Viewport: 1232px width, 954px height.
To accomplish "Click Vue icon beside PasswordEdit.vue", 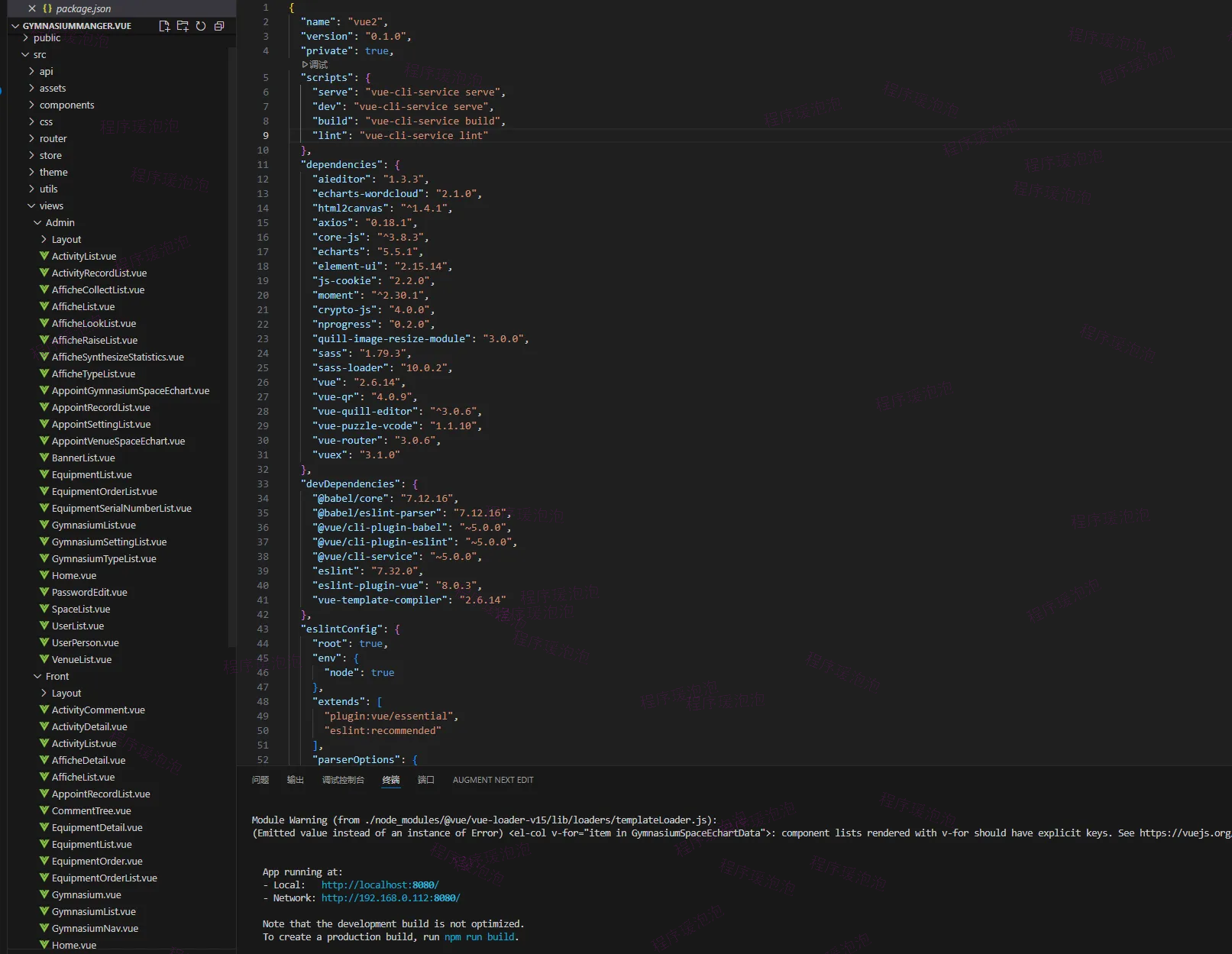I will tap(44, 592).
